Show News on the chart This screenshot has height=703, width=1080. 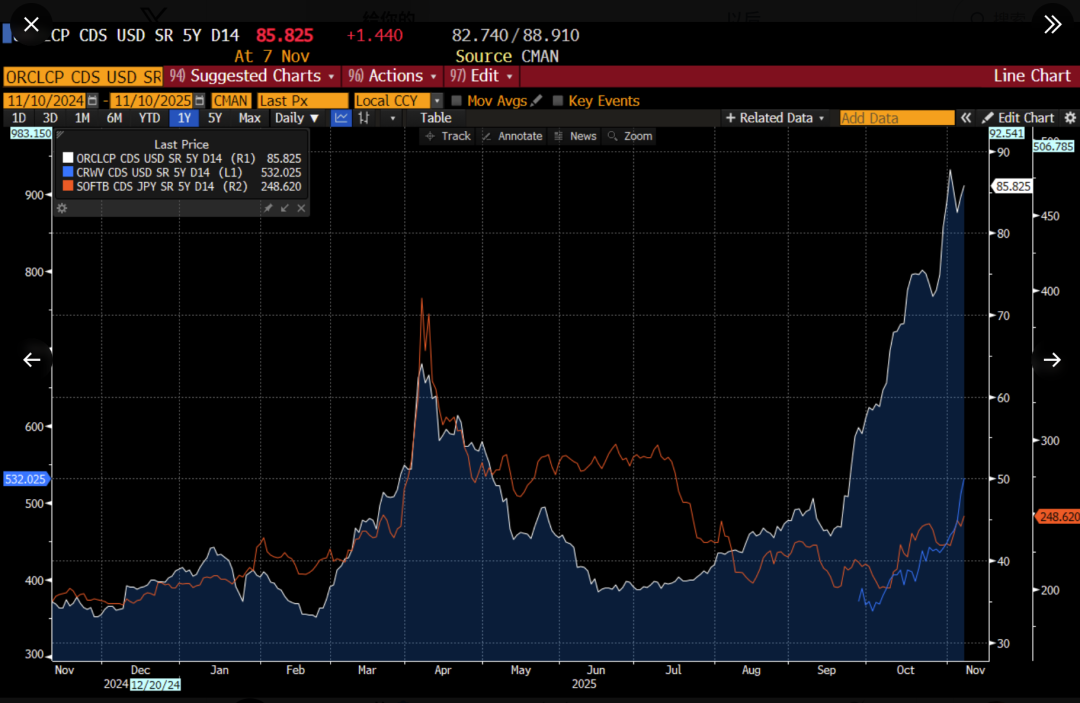(575, 136)
